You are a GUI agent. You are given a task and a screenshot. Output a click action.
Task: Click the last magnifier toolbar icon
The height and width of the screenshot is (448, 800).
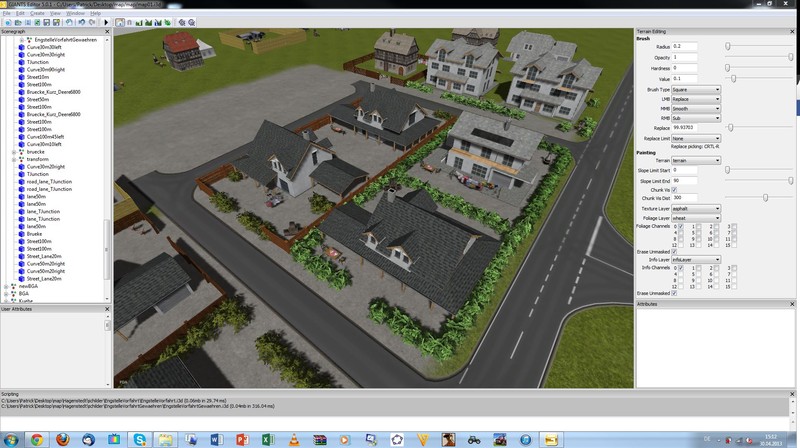tap(191, 22)
